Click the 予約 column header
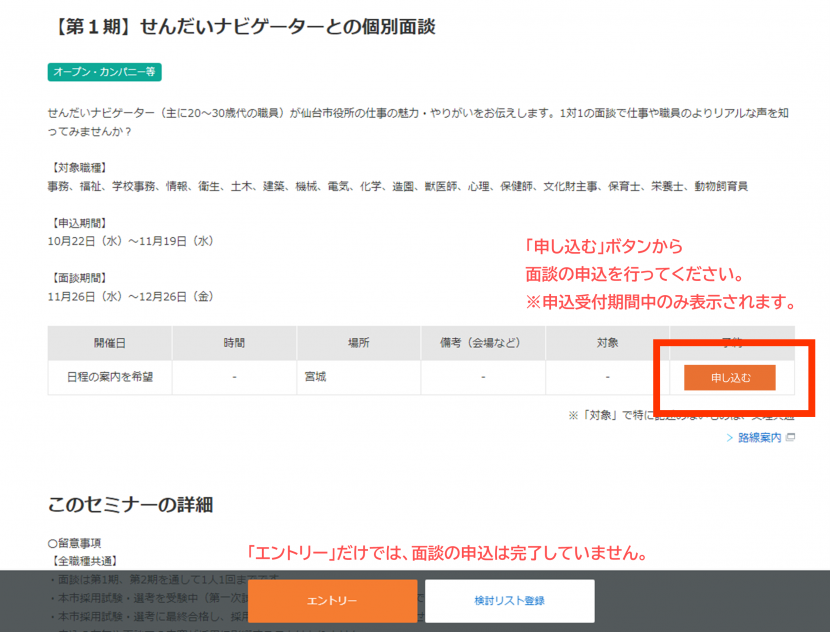 click(729, 343)
